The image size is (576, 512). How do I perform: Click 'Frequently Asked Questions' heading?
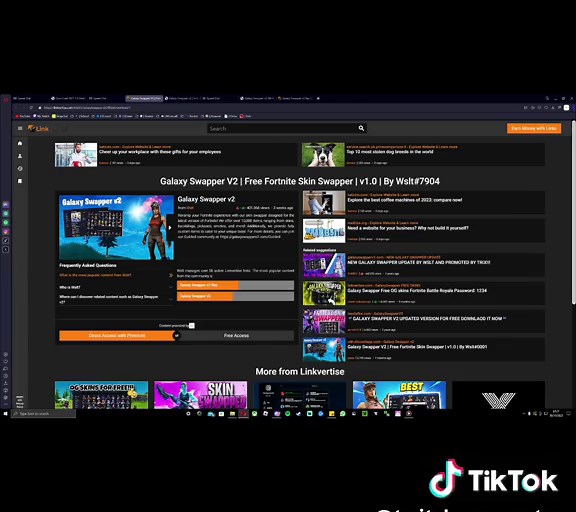(88, 265)
